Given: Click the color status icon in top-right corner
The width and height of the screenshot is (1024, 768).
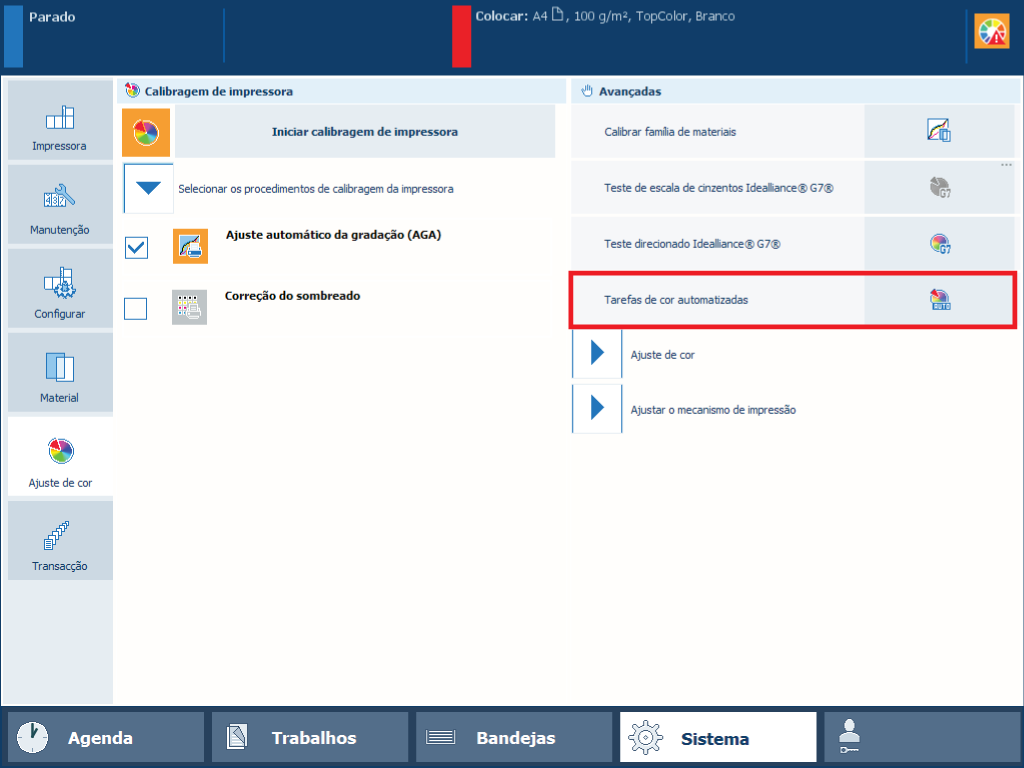Looking at the screenshot, I should pyautogui.click(x=992, y=33).
